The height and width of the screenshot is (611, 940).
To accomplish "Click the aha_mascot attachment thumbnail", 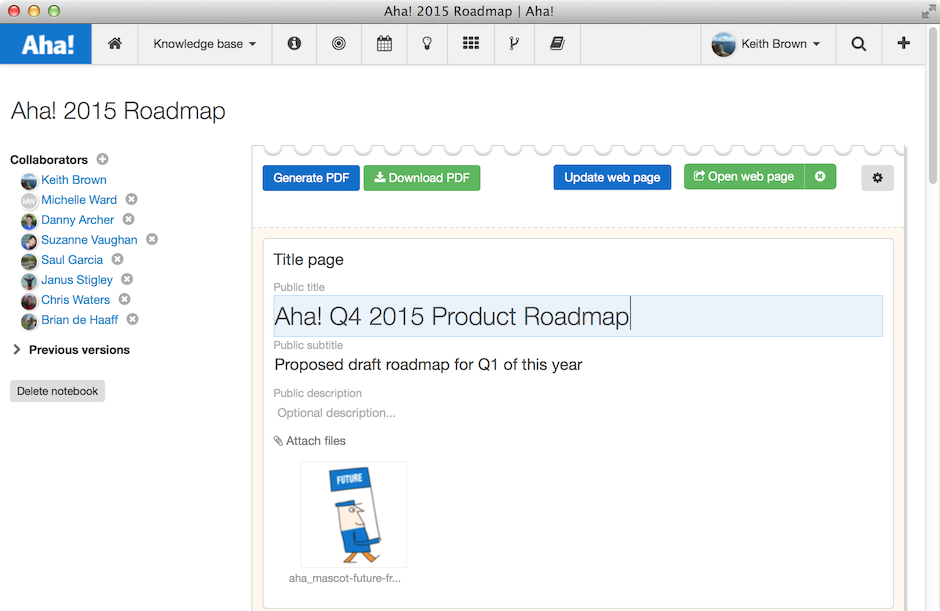I will (x=353, y=514).
